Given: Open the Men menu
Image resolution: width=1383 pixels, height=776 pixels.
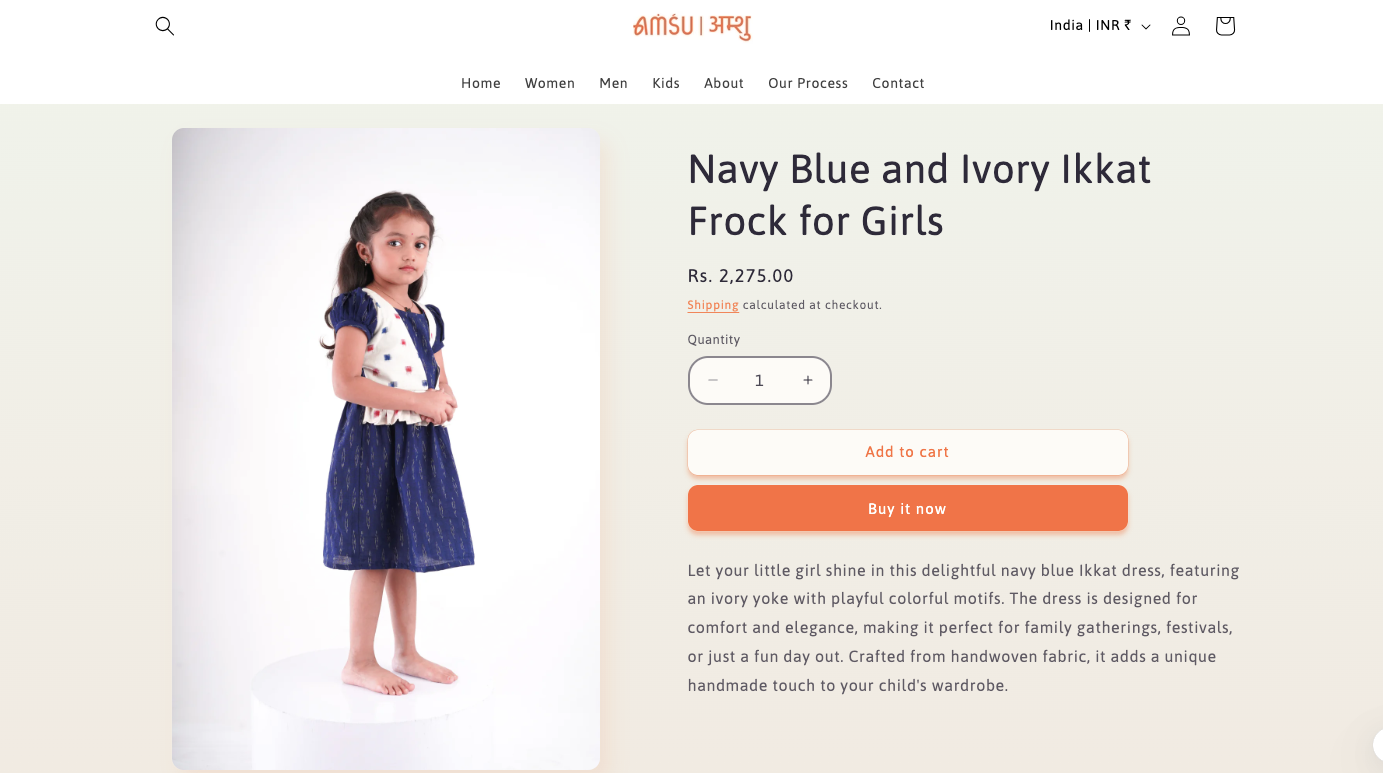Looking at the screenshot, I should tap(614, 83).
